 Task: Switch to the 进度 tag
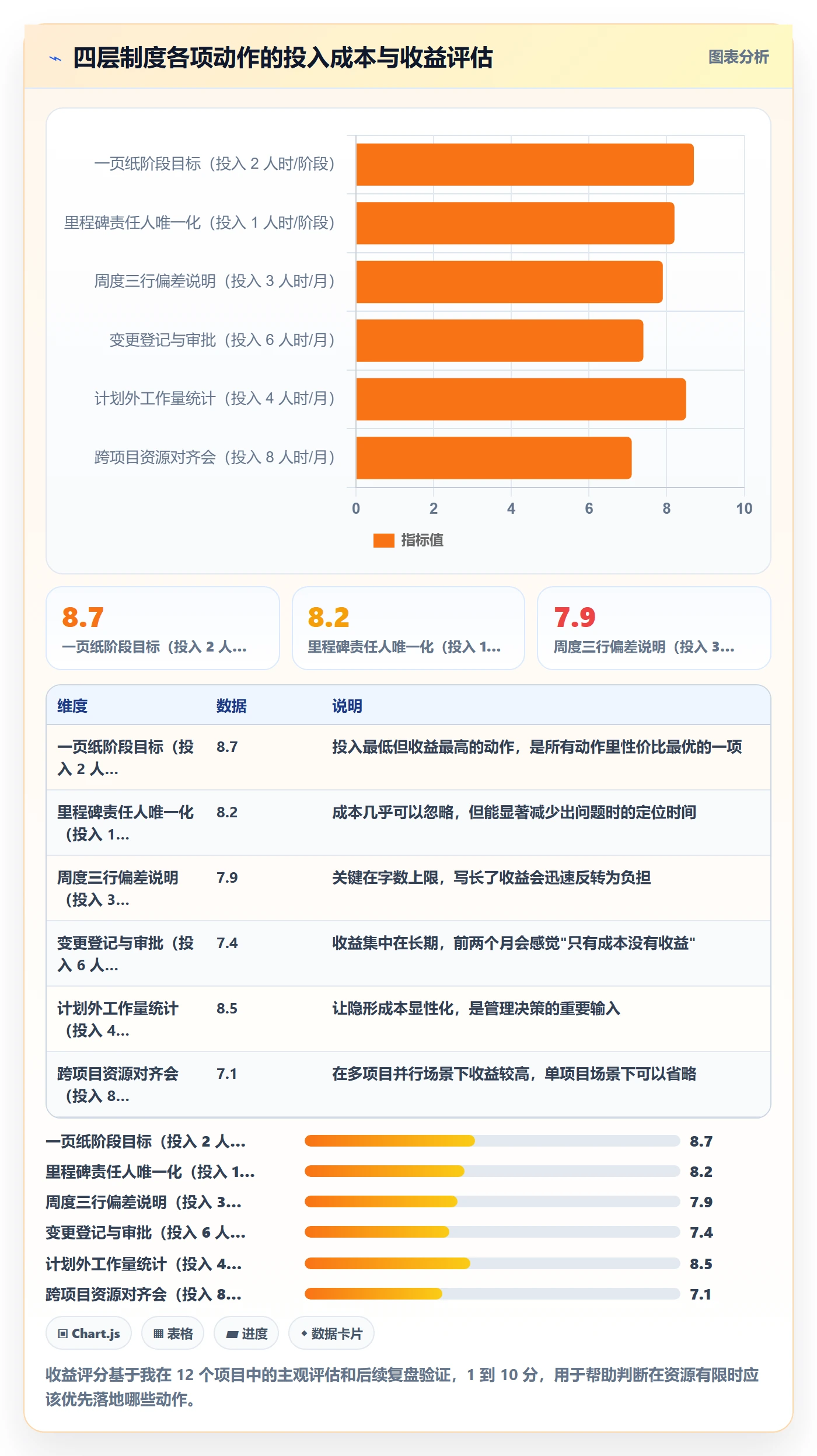pos(246,1333)
